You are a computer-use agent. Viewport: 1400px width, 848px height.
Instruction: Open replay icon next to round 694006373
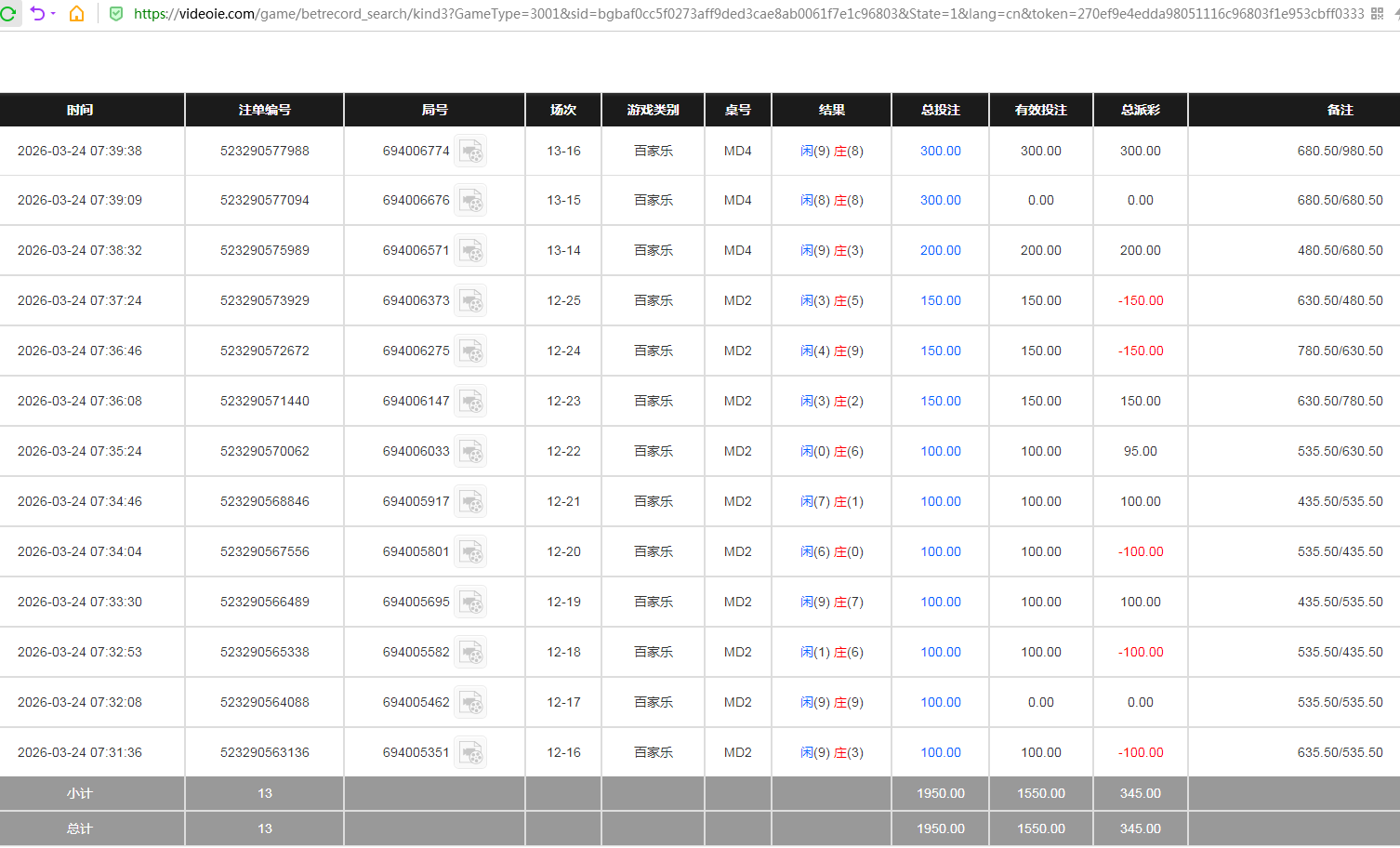pos(471,301)
